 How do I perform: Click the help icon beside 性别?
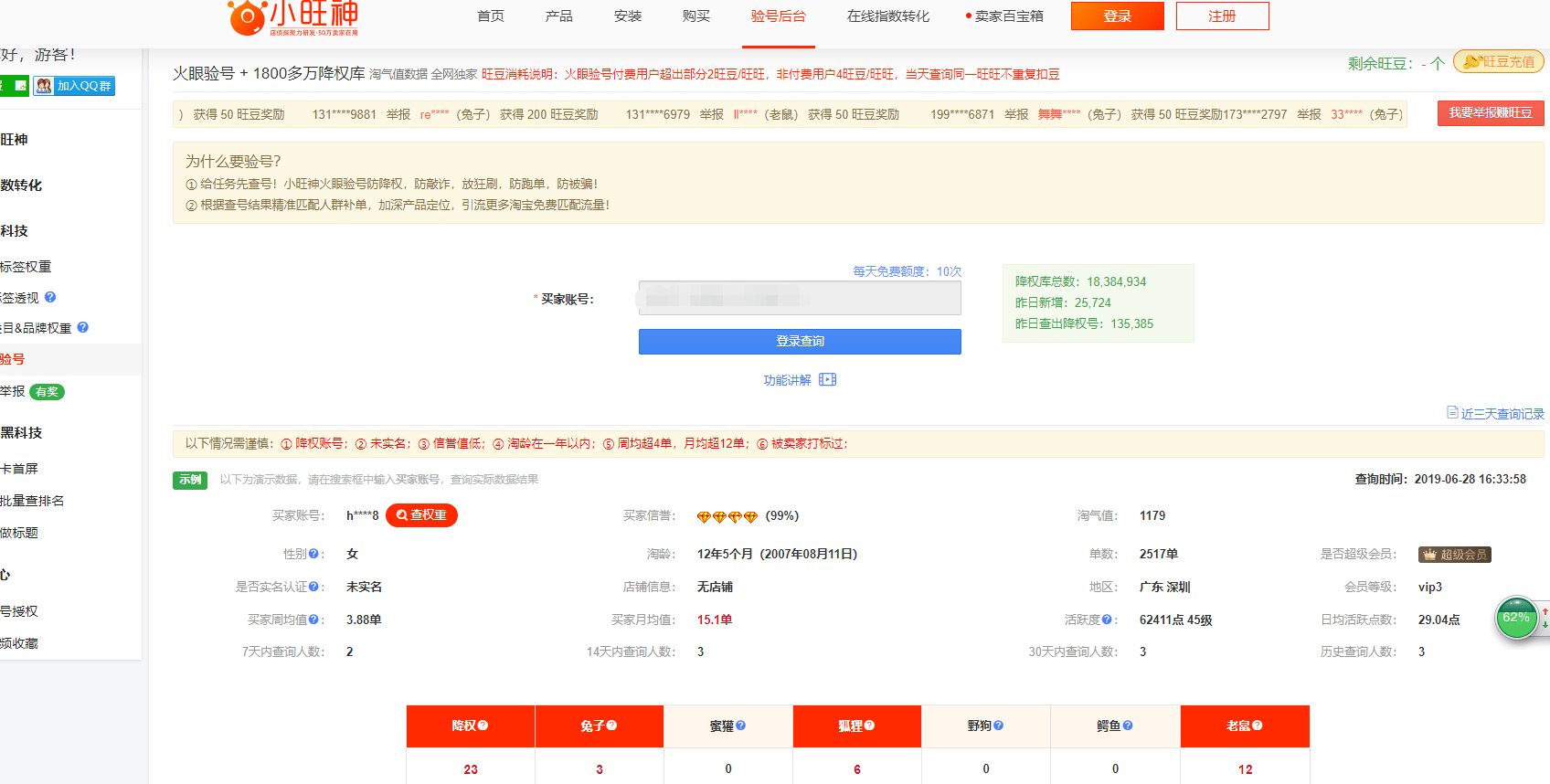click(313, 554)
